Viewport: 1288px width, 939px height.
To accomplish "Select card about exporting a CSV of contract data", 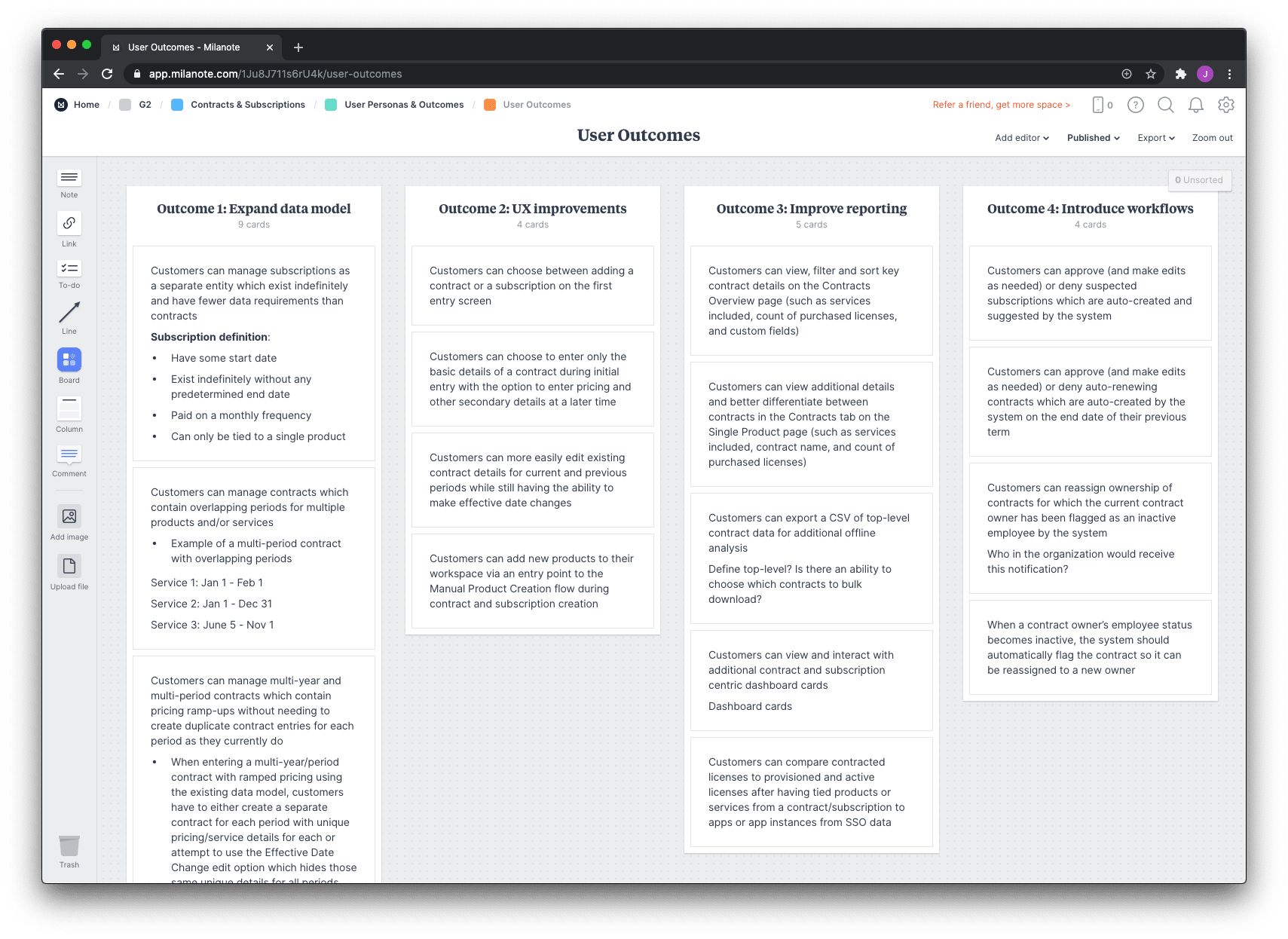I will click(812, 558).
